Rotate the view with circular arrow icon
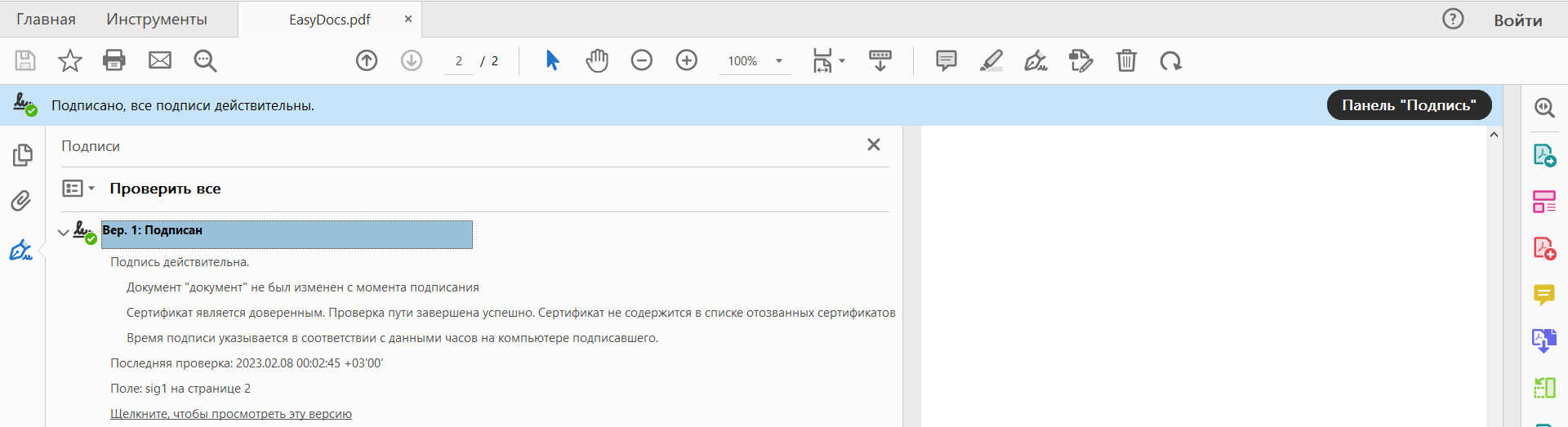Screen dimensions: 1568x427 click(x=1171, y=60)
